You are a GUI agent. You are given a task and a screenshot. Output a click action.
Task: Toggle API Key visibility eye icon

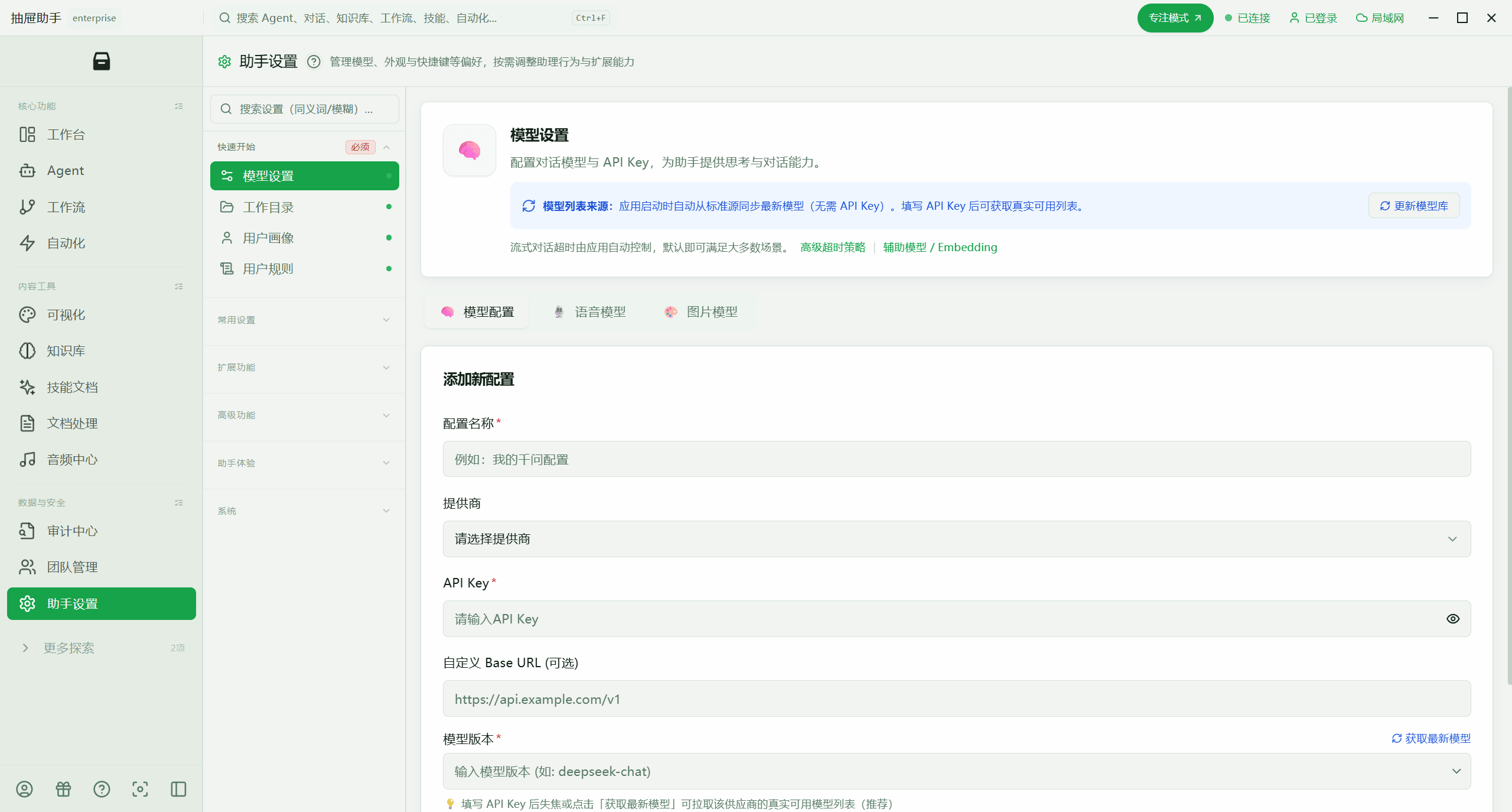tap(1453, 619)
